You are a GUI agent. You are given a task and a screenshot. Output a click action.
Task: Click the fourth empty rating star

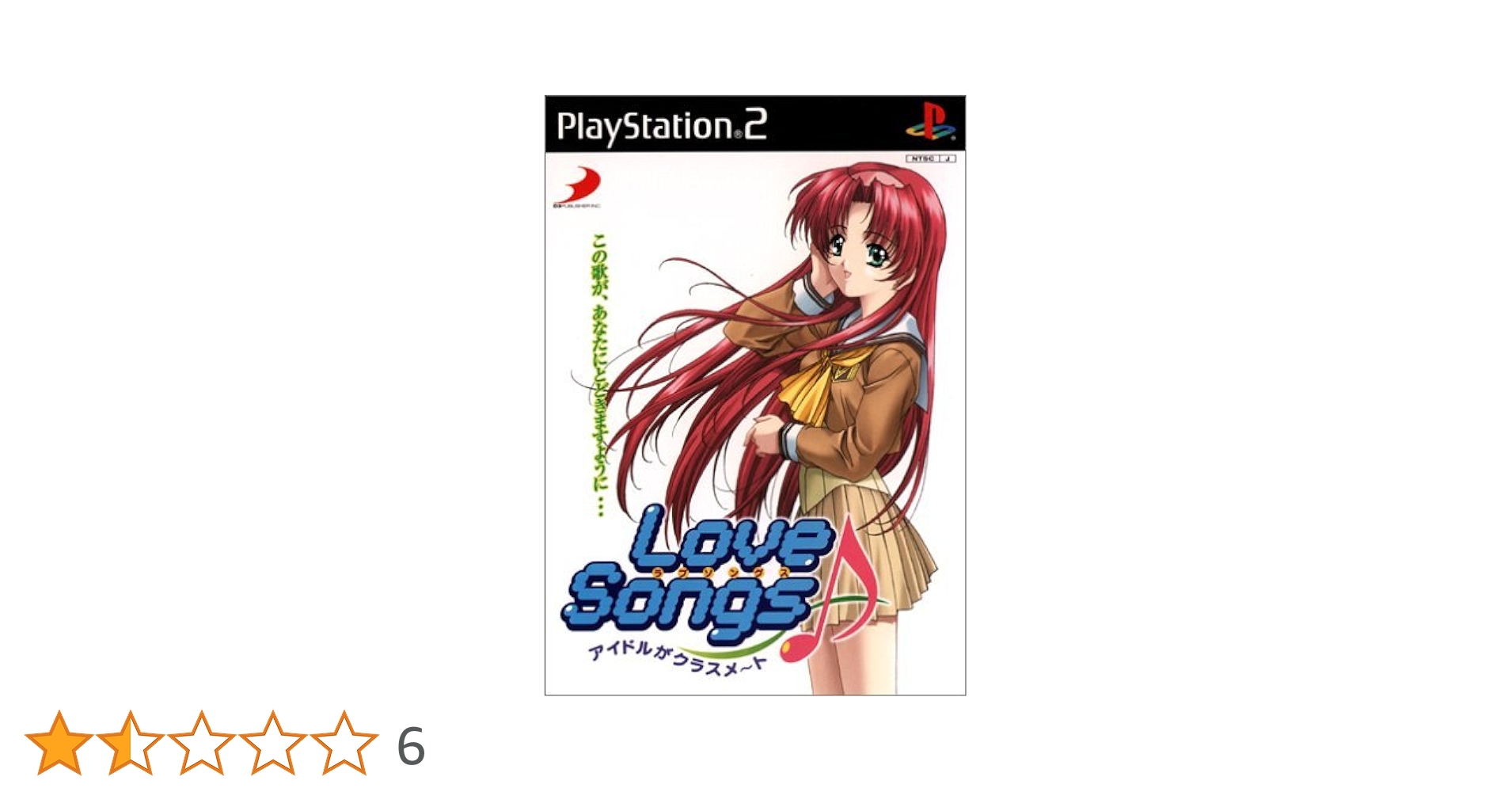(272, 744)
